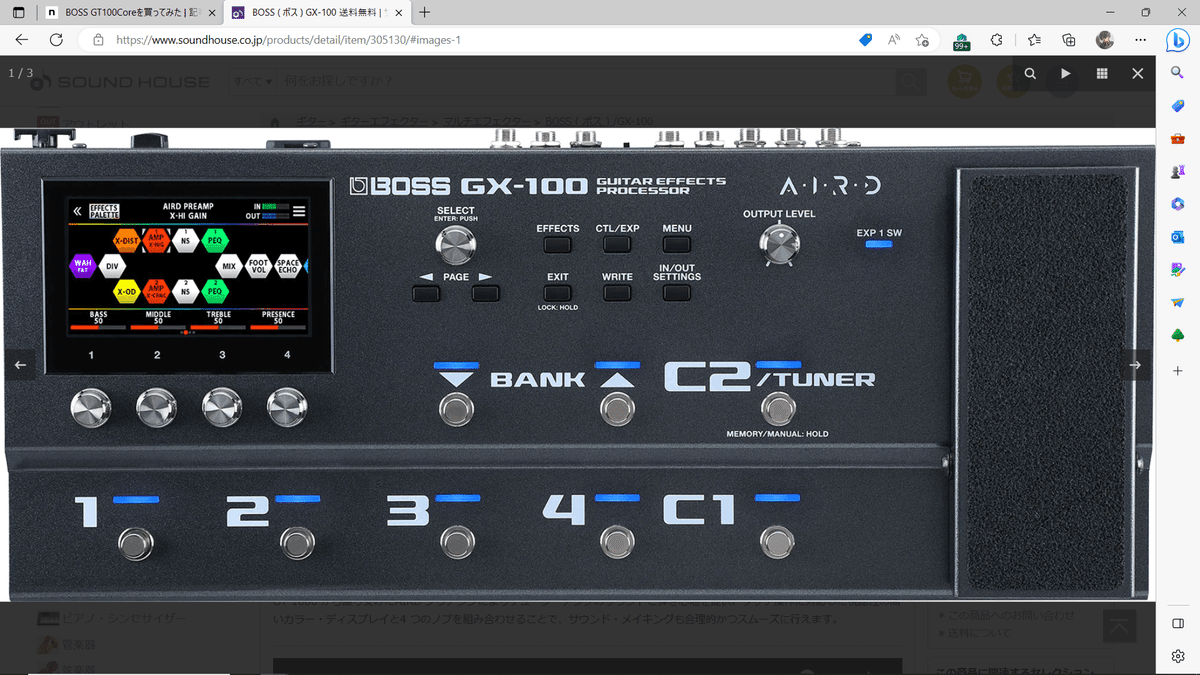Close the BOSS GX-100 tab
Screen dimensions: 1200x675
click(398, 13)
